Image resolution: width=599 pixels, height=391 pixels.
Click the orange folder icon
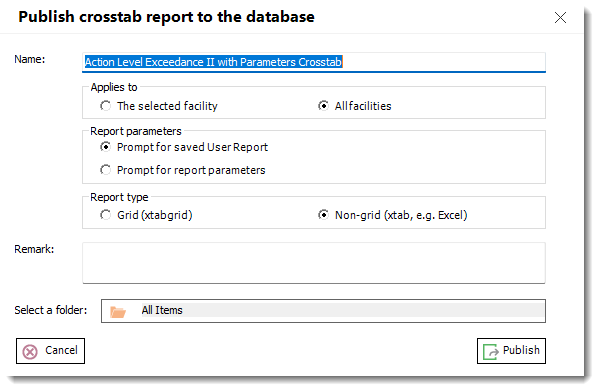click(x=118, y=312)
